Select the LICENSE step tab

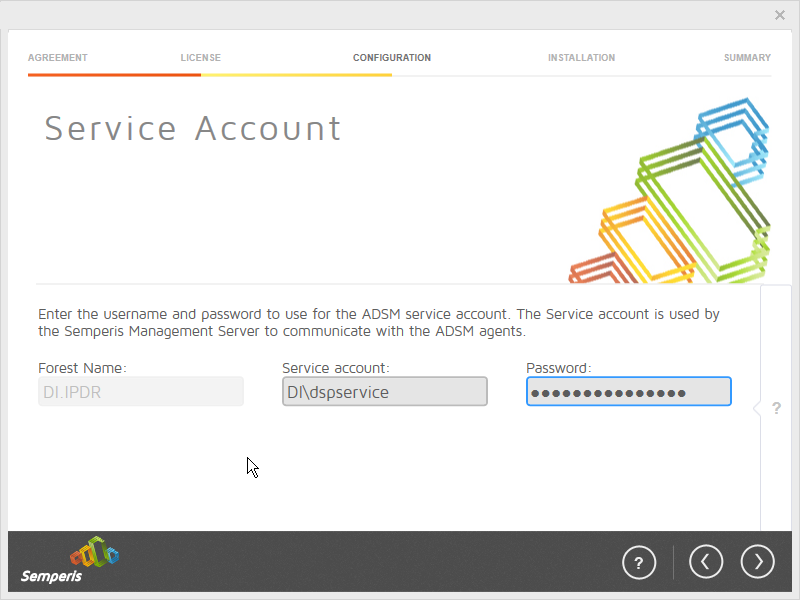200,58
